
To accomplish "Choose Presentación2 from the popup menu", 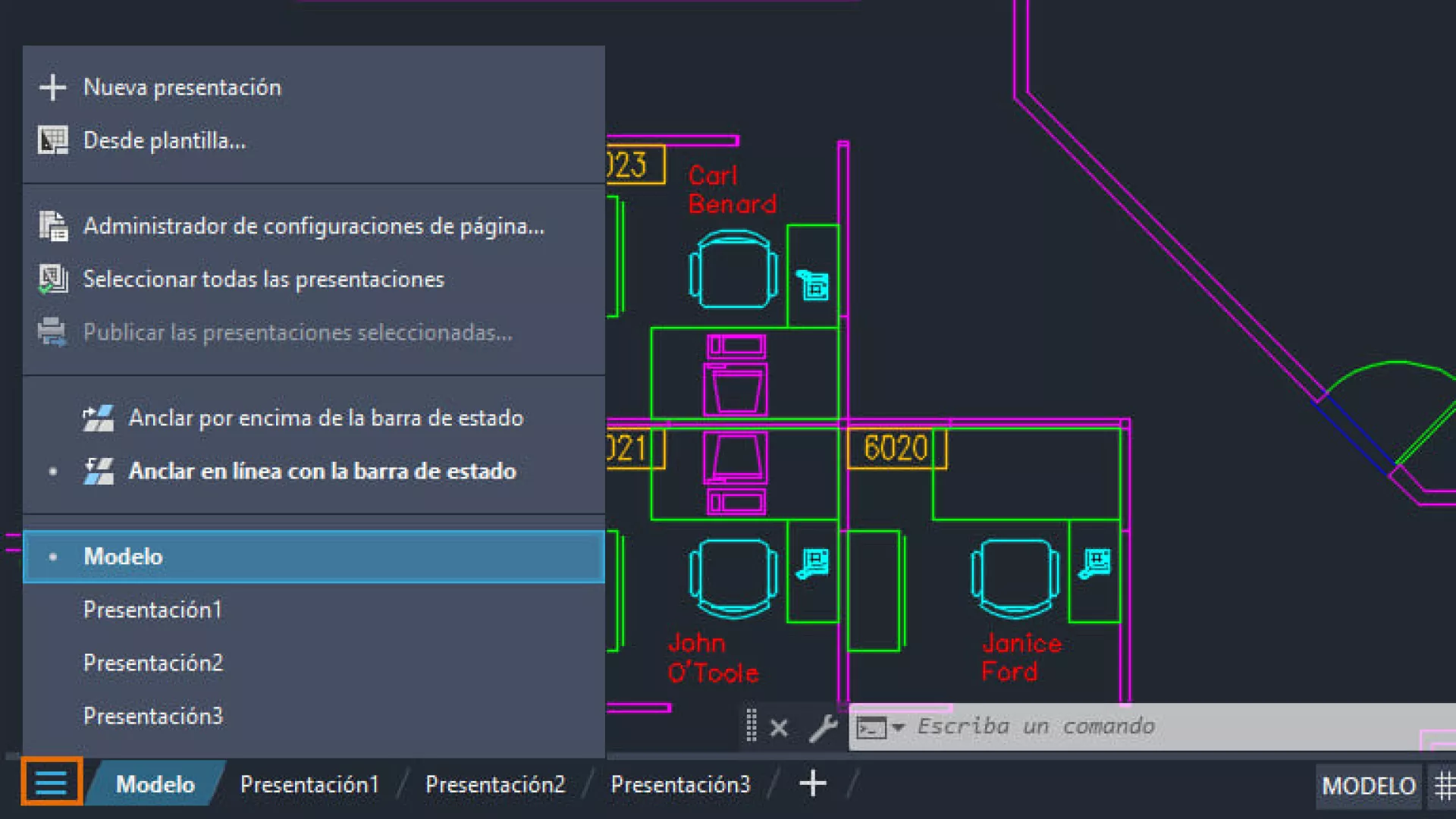I will pos(153,663).
